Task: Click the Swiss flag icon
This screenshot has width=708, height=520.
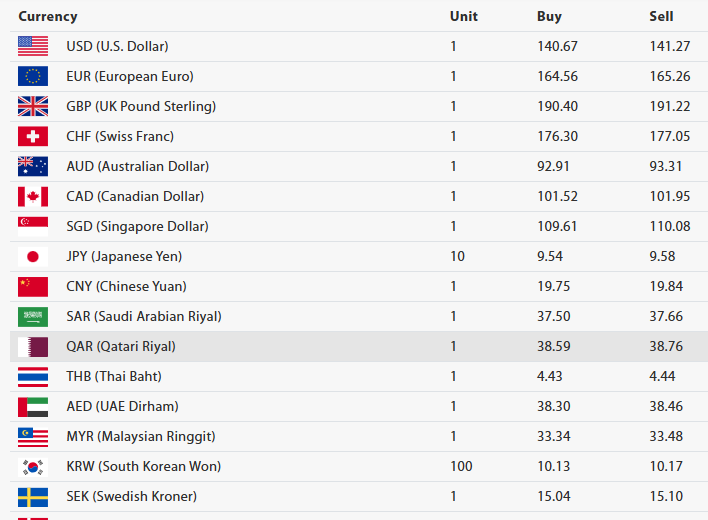Action: click(x=32, y=136)
